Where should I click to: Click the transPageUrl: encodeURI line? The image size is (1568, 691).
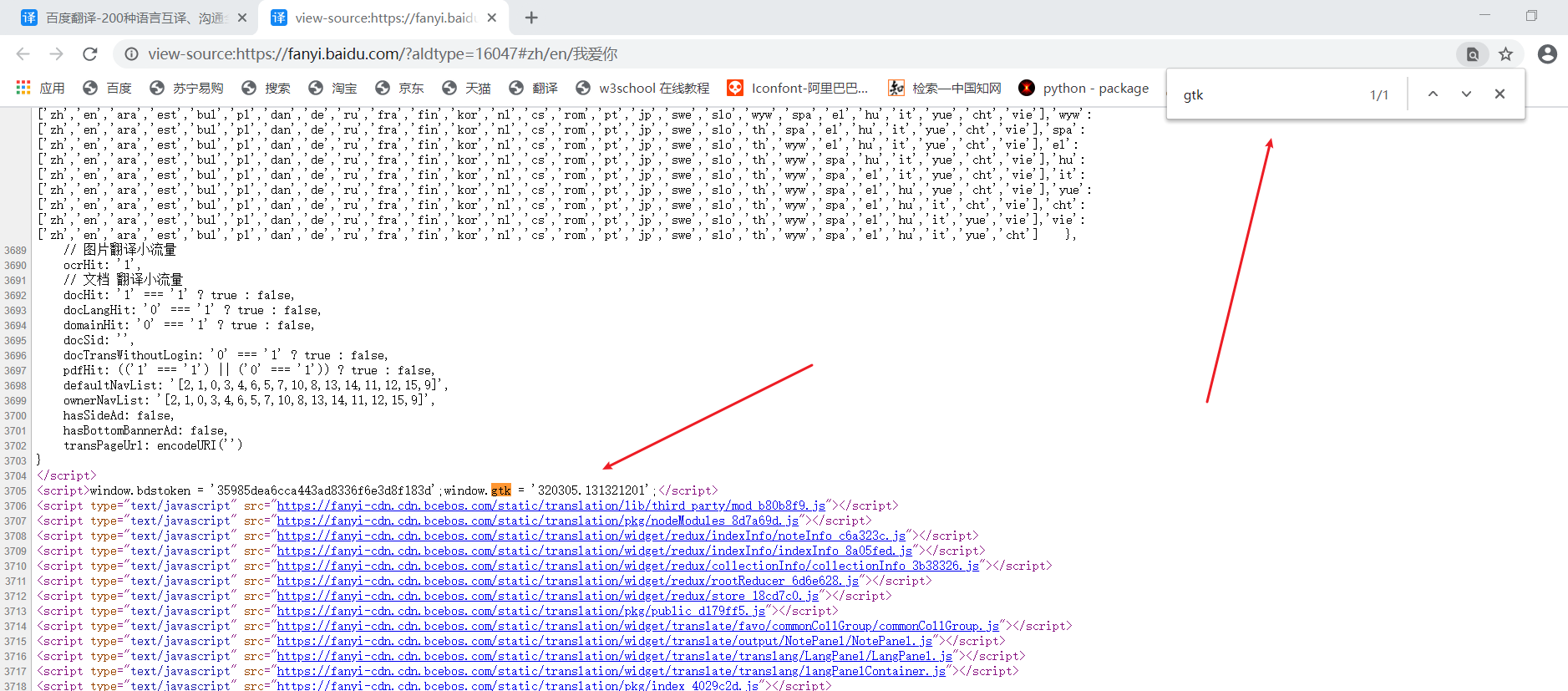tap(153, 445)
